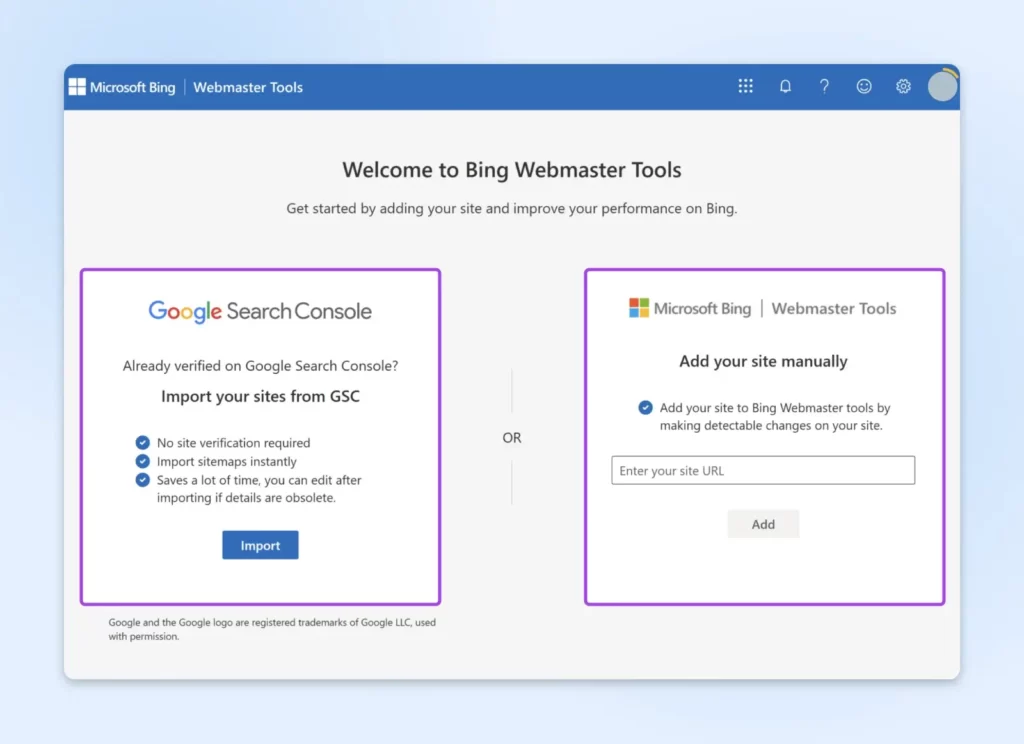Click the Welcome to Bing Webmaster Tools heading
This screenshot has height=744, width=1024.
coord(512,170)
